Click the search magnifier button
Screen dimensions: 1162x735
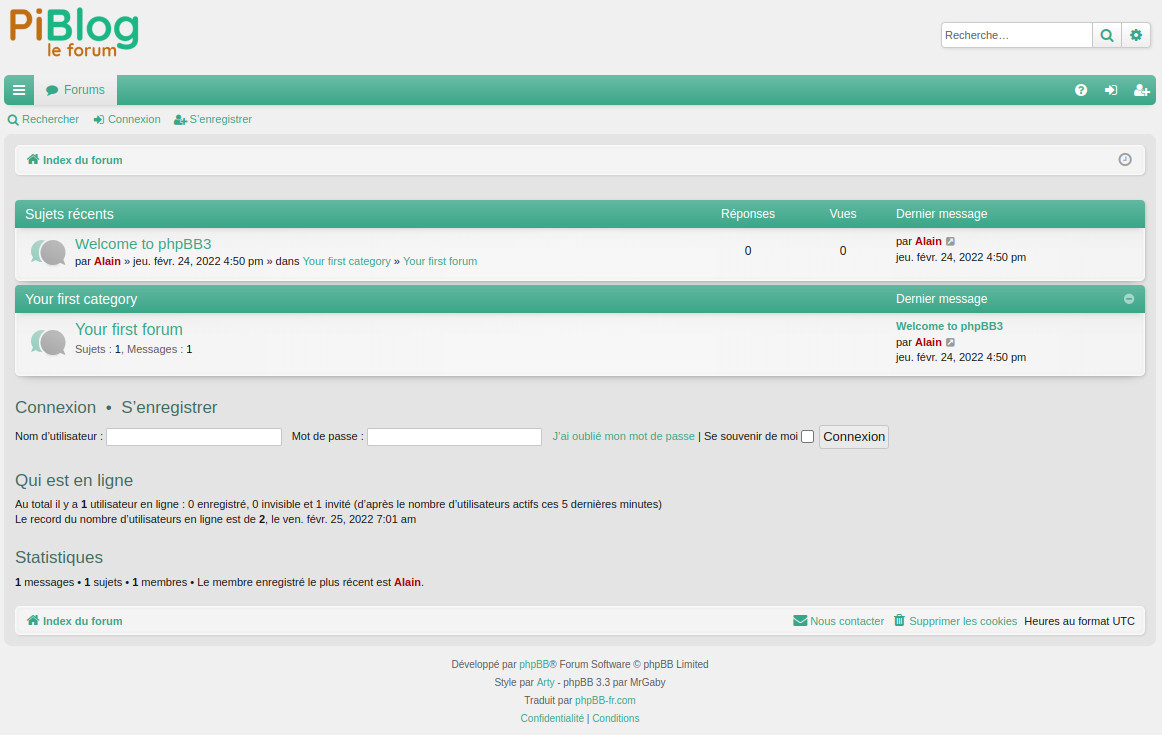click(x=1107, y=35)
